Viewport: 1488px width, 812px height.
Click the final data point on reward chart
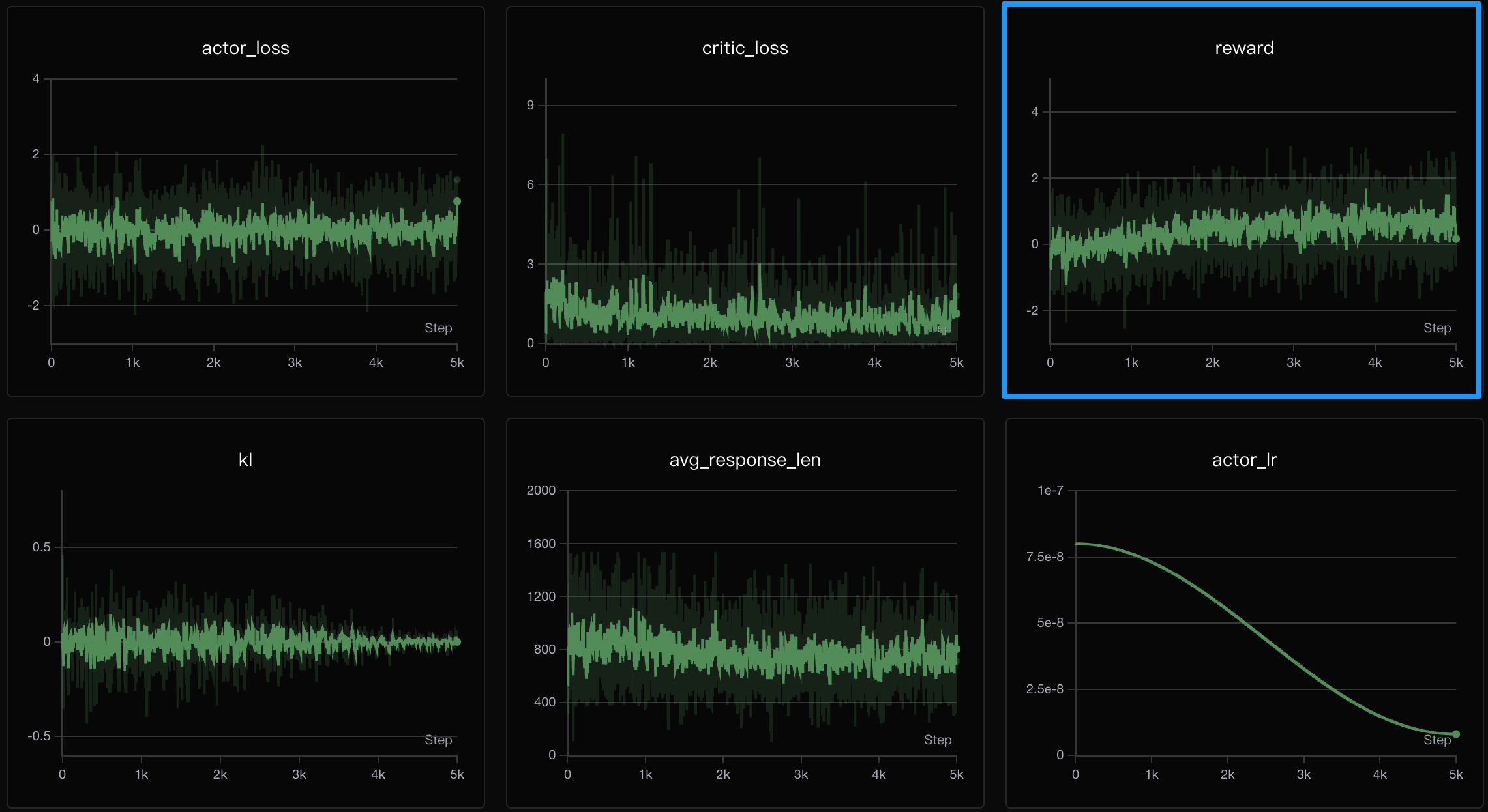click(1455, 239)
